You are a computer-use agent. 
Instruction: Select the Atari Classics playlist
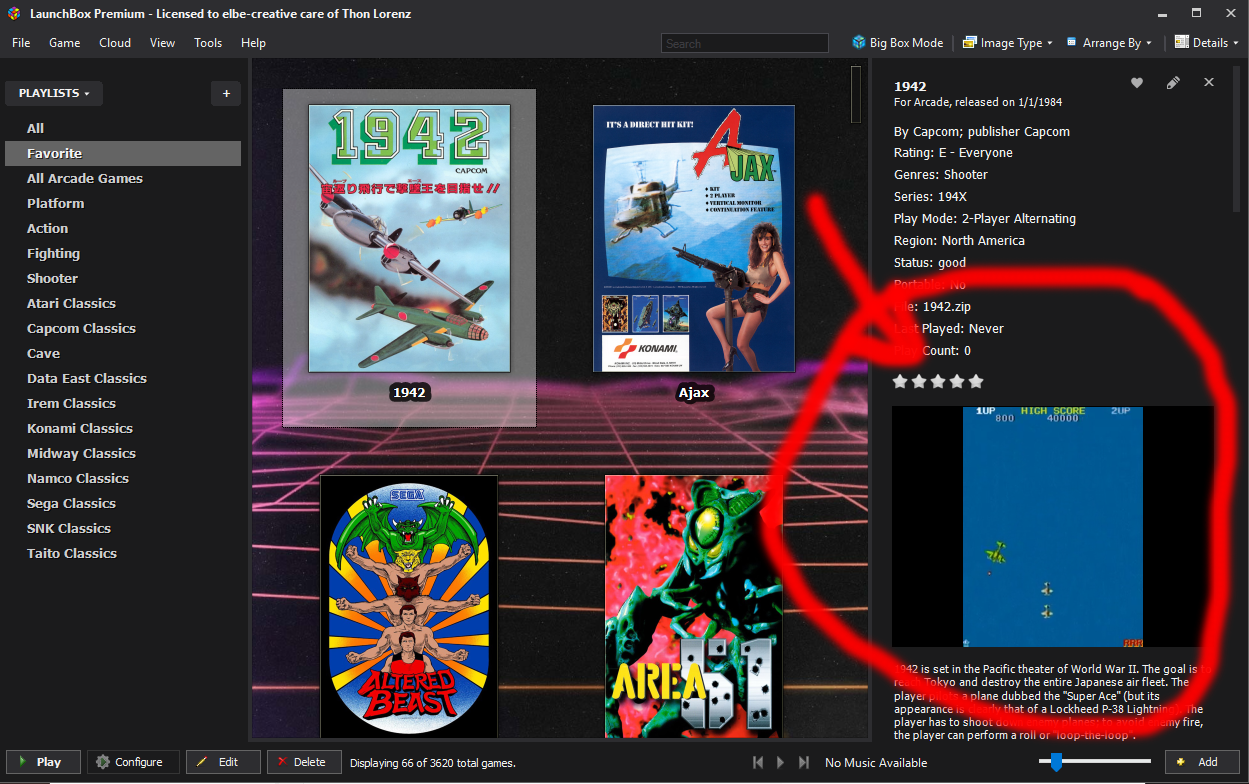tap(123, 303)
